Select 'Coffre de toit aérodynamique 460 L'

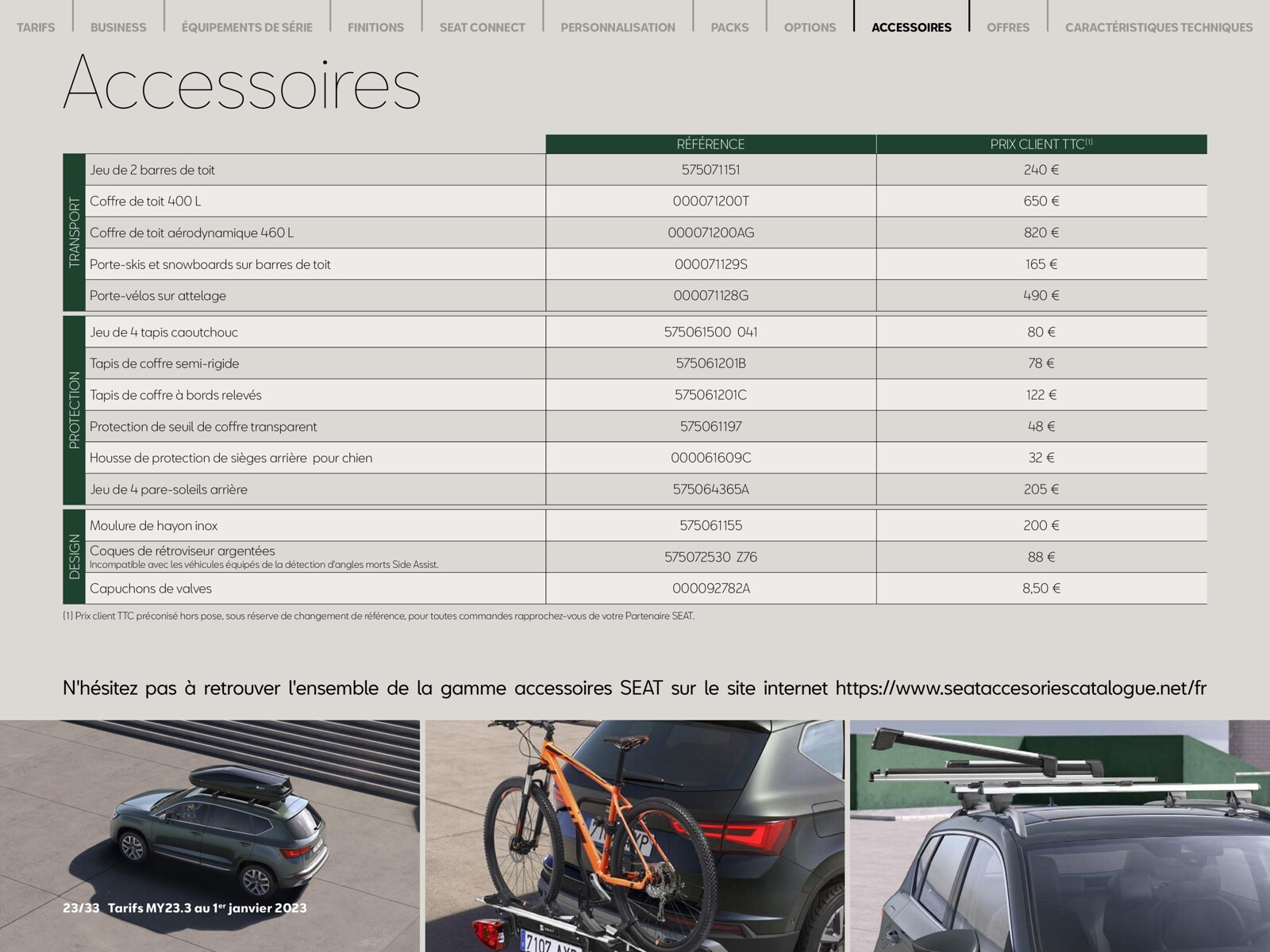pyautogui.click(x=191, y=232)
